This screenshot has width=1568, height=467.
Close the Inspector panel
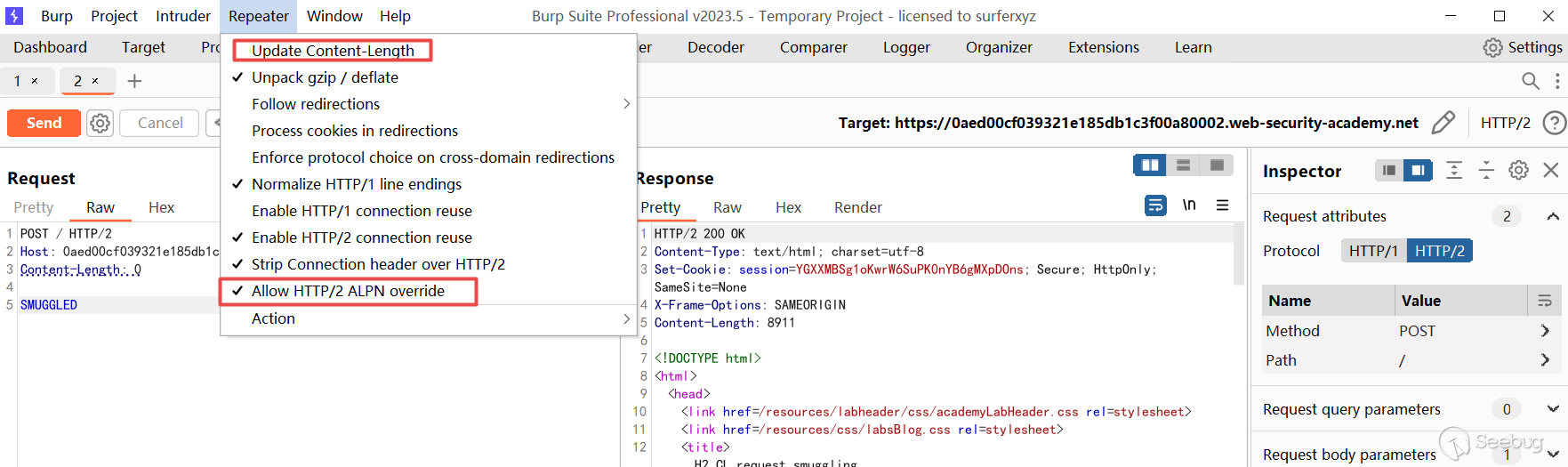pyautogui.click(x=1551, y=170)
